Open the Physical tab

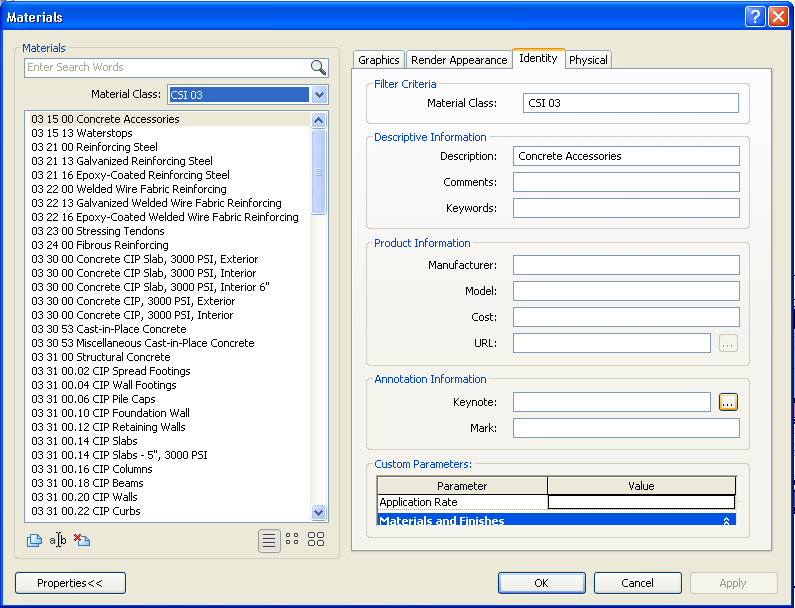tap(588, 60)
